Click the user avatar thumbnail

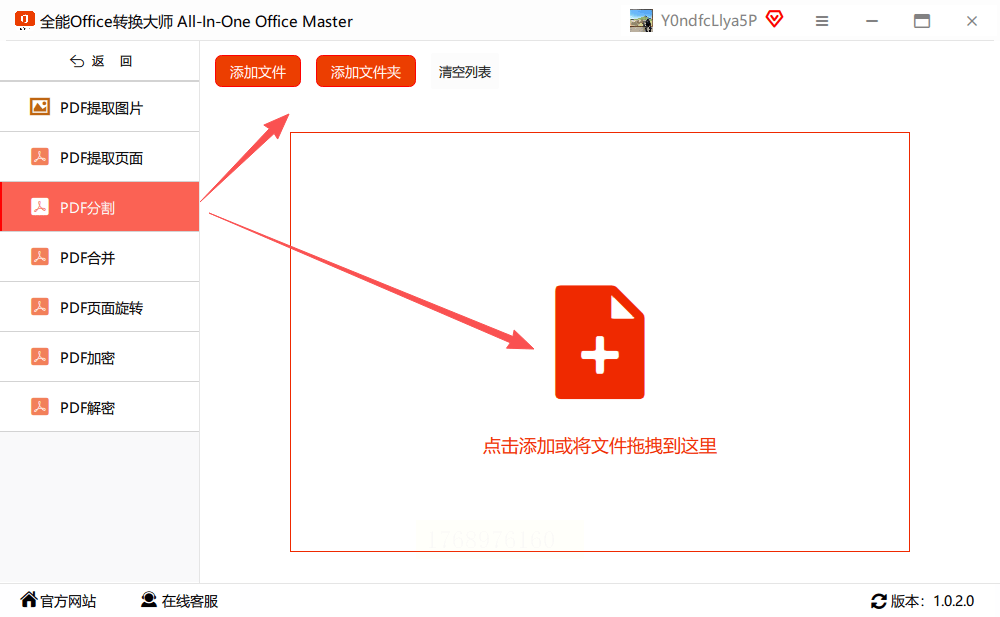[641, 20]
